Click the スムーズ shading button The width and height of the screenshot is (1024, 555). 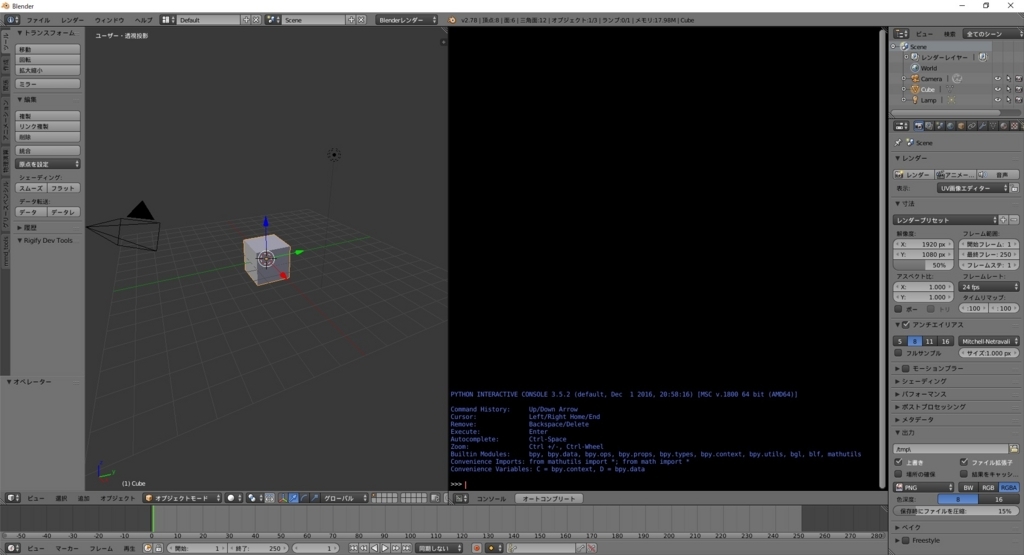(31, 188)
